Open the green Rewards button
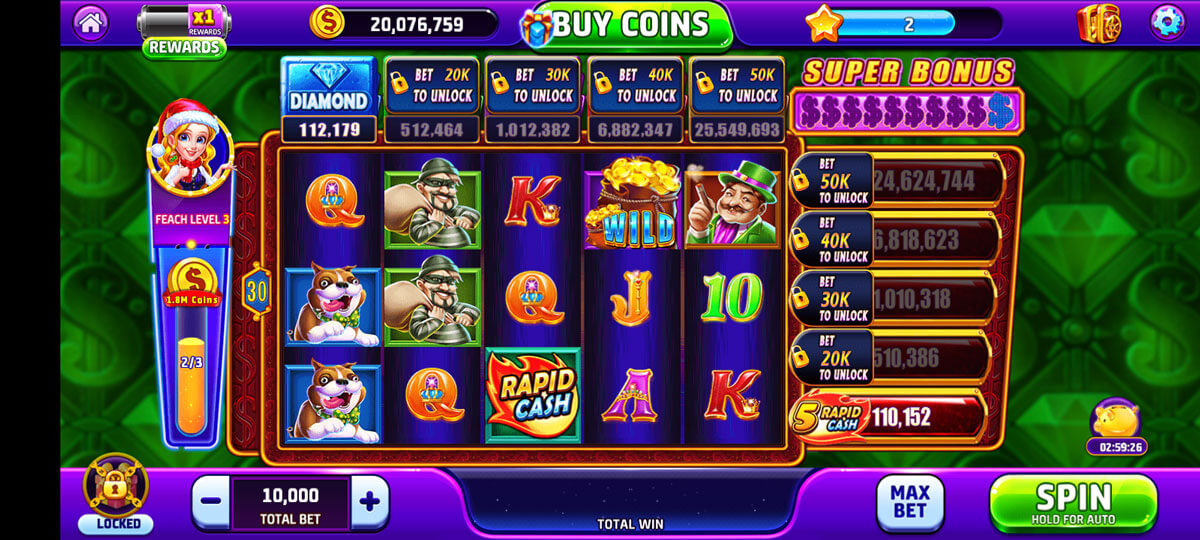Screen dimensions: 1200x540 (x=183, y=46)
